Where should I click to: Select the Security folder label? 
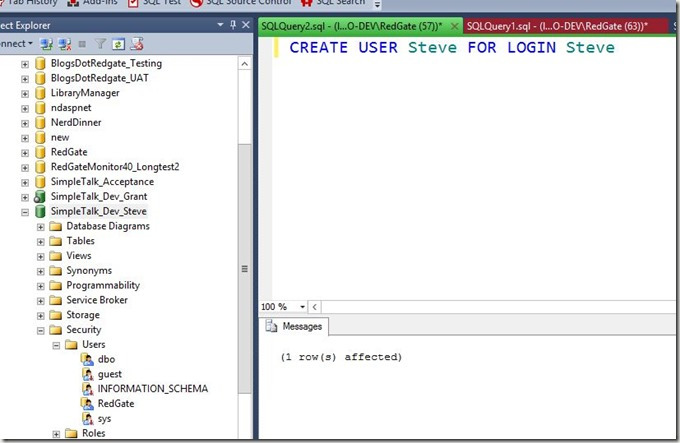pos(84,330)
